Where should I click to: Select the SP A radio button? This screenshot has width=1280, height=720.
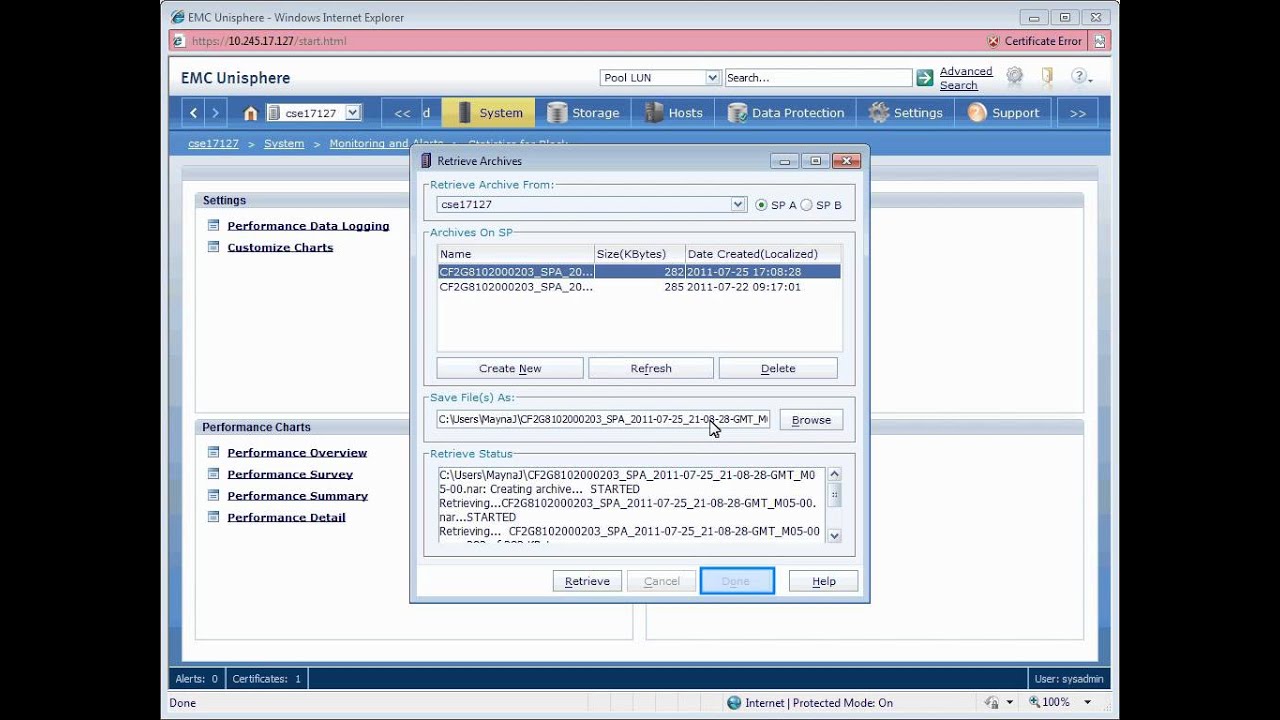coord(762,205)
